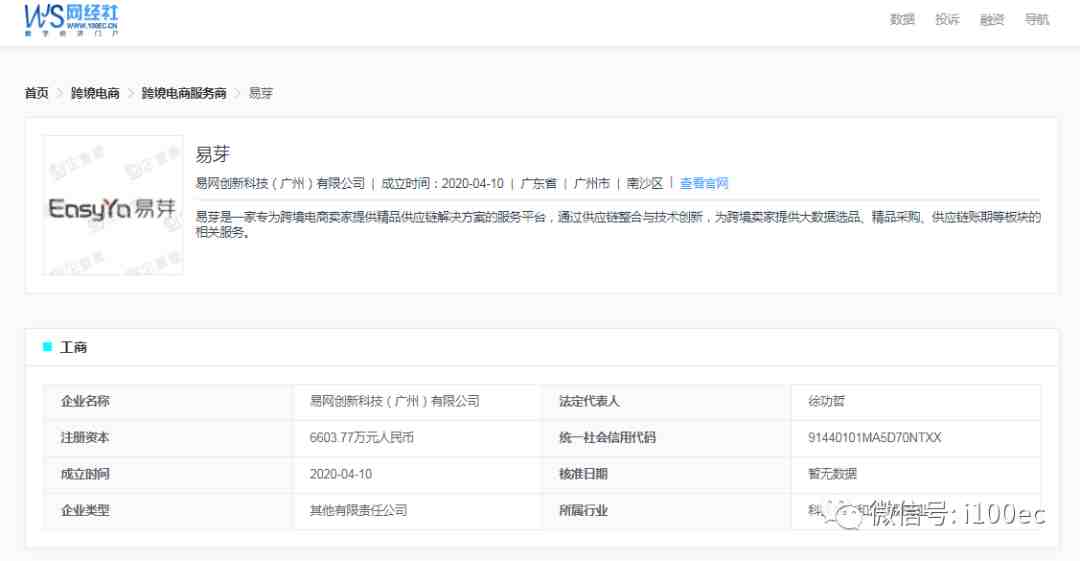1080x561 pixels.
Task: Open the 数据 navigation item
Action: [902, 19]
